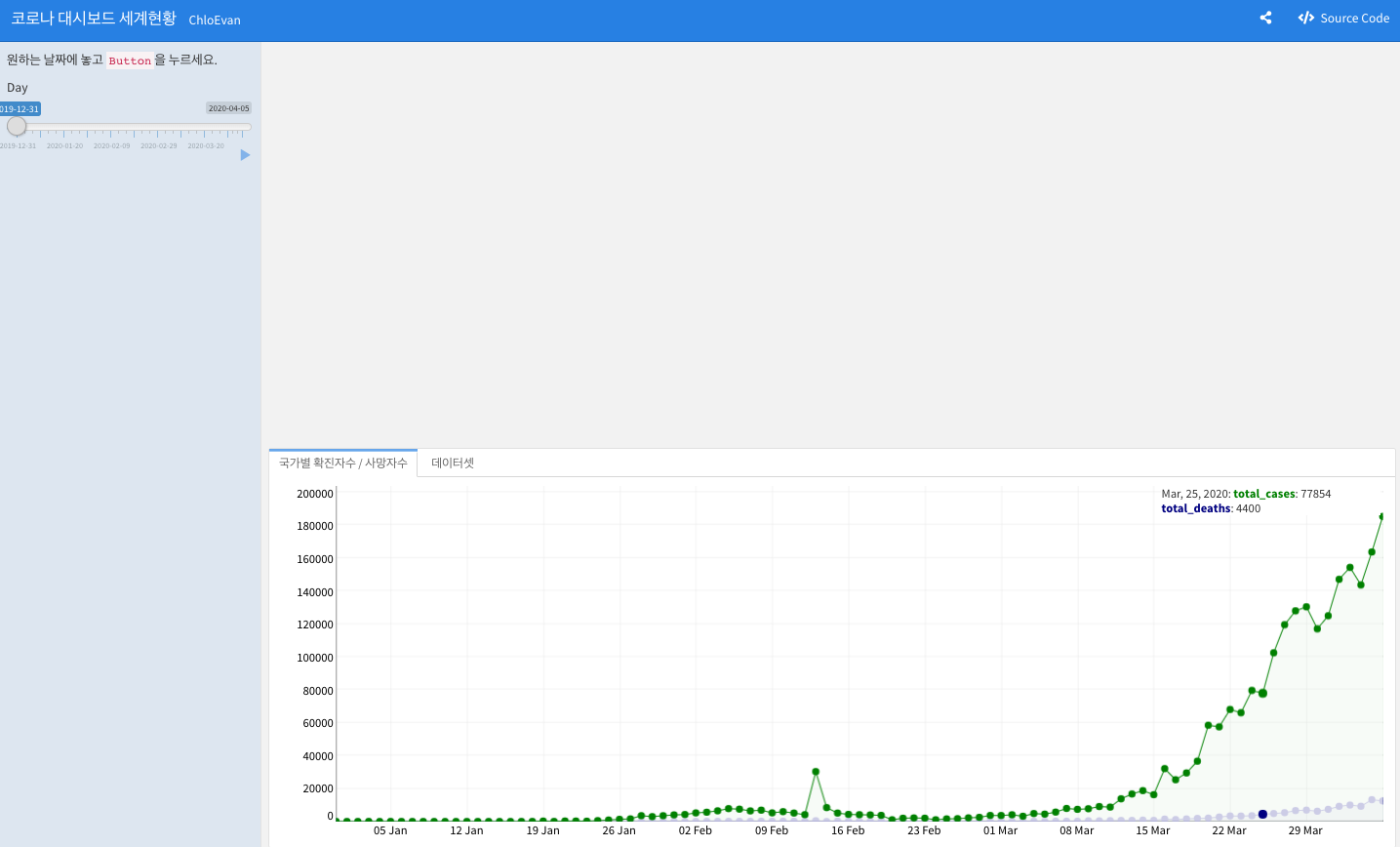The width and height of the screenshot is (1400, 847).
Task: Click the 2020-02-29 tick label on slider
Action: 159,146
